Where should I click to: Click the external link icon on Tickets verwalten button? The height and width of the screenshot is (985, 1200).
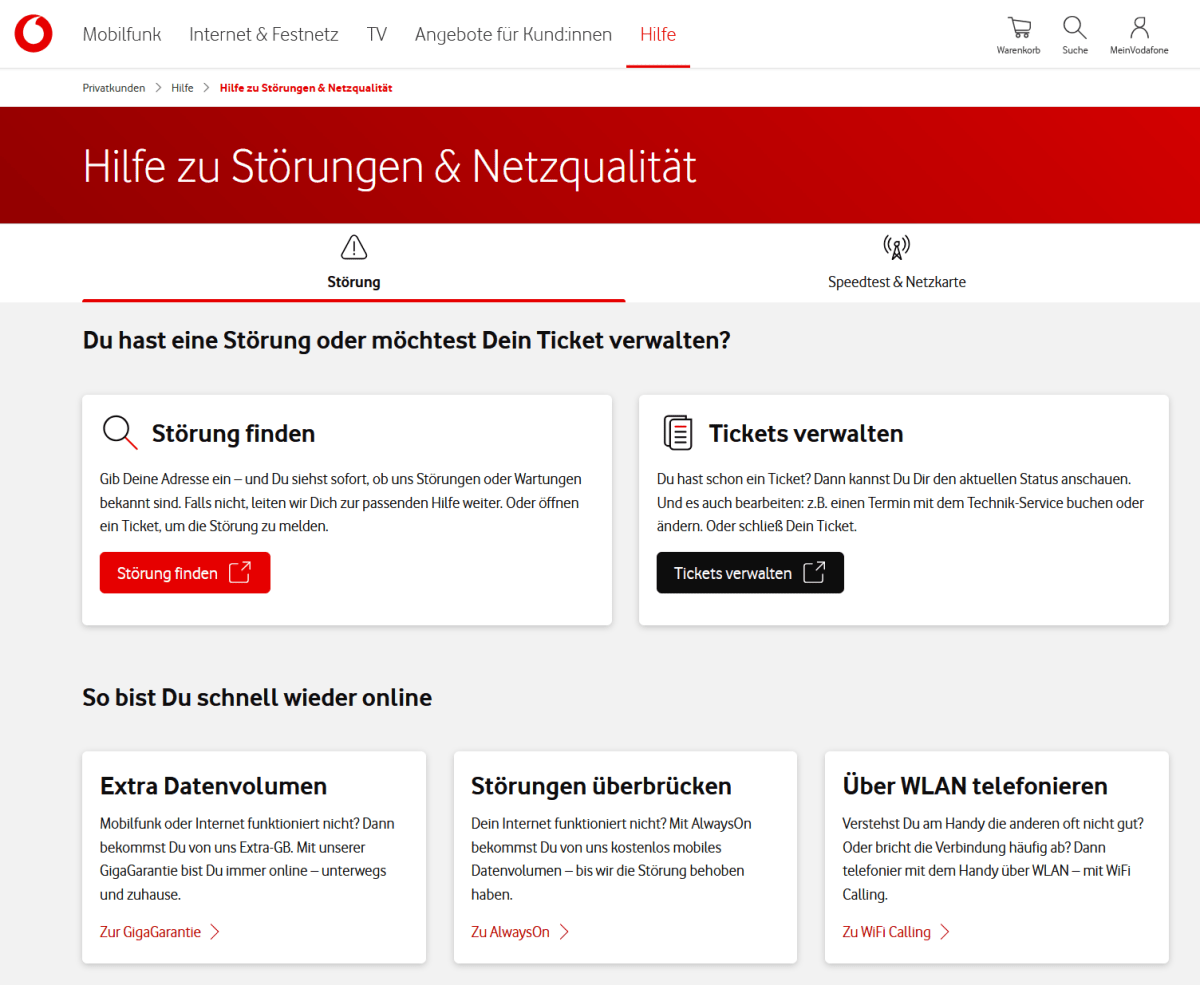pos(816,572)
